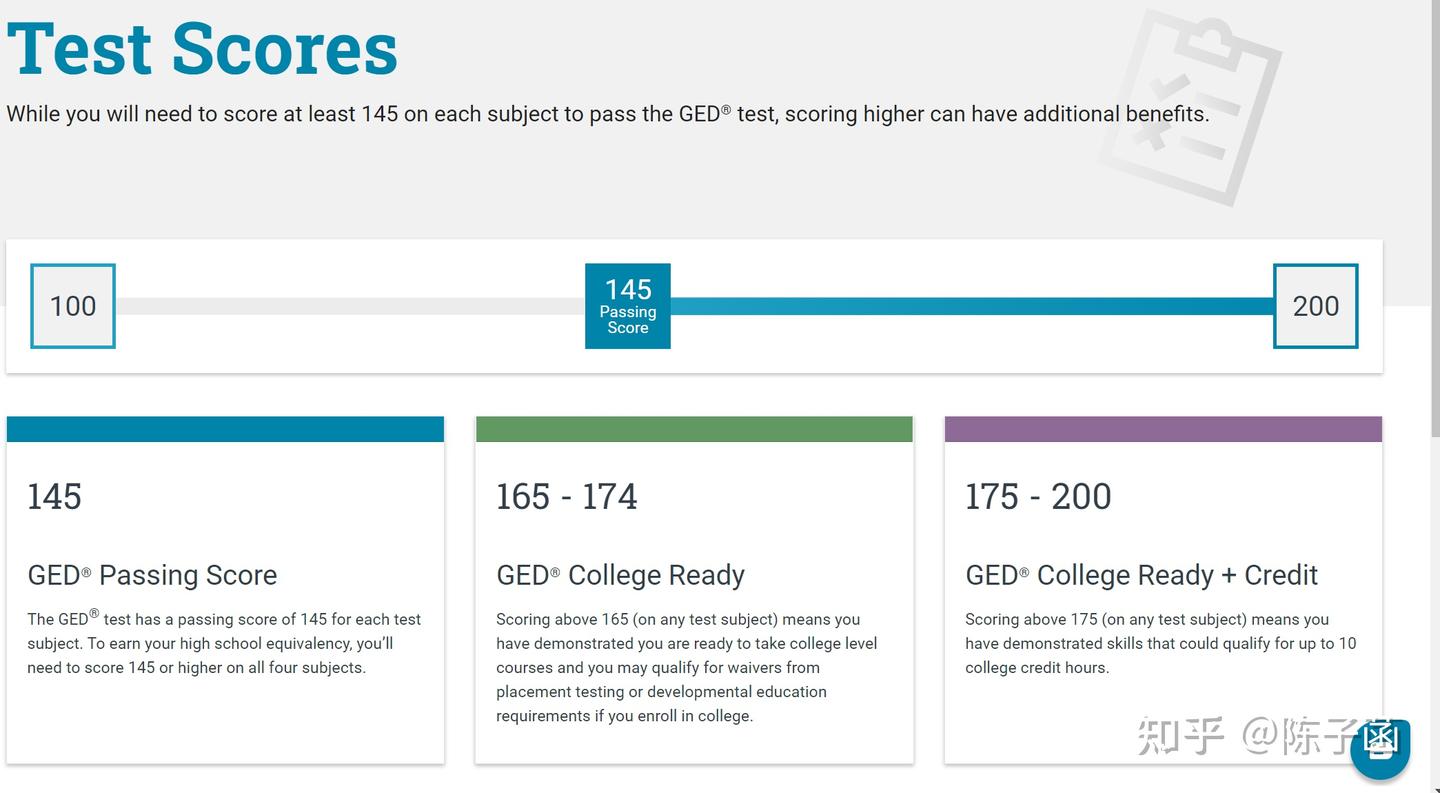Click the GED Passing Score card title
Image resolution: width=1440 pixels, height=793 pixels.
pos(152,575)
